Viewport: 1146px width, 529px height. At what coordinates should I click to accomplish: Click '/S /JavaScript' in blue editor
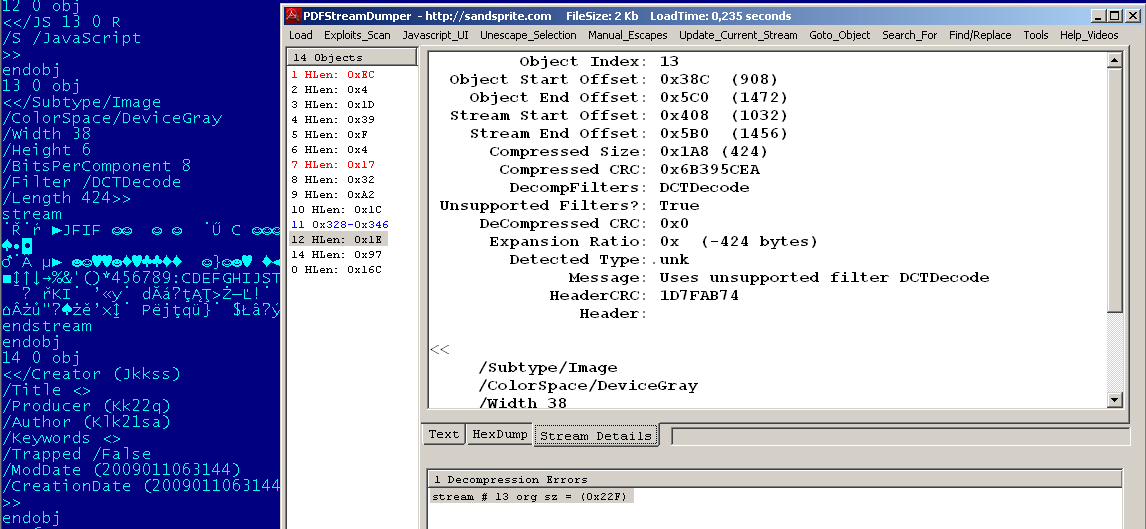pos(72,38)
